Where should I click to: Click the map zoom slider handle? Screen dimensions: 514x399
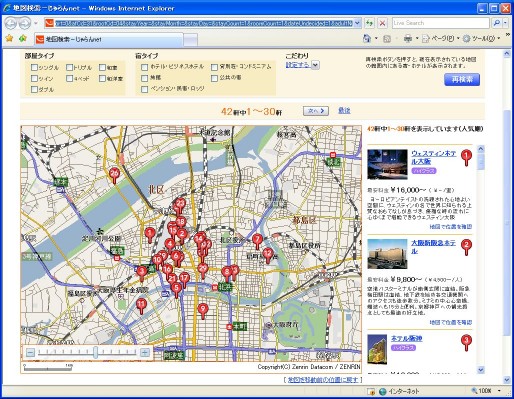(x=95, y=352)
